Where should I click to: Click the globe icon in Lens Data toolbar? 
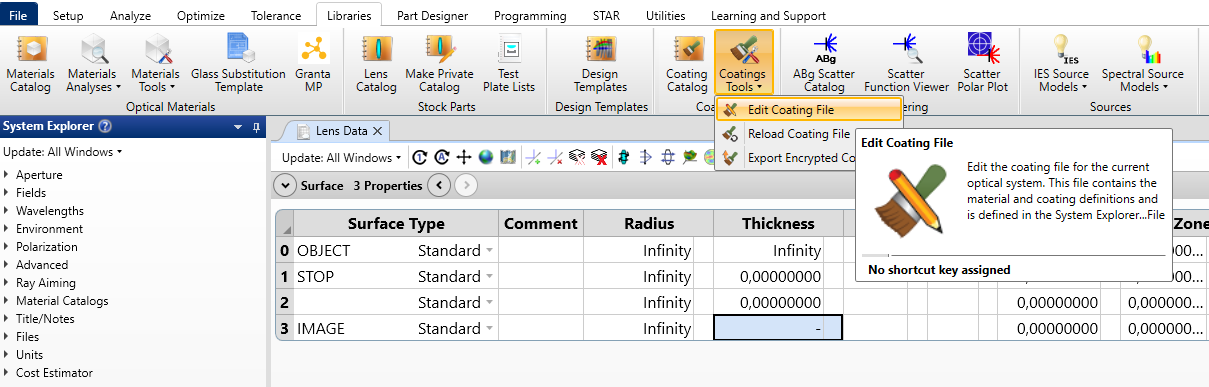point(485,157)
